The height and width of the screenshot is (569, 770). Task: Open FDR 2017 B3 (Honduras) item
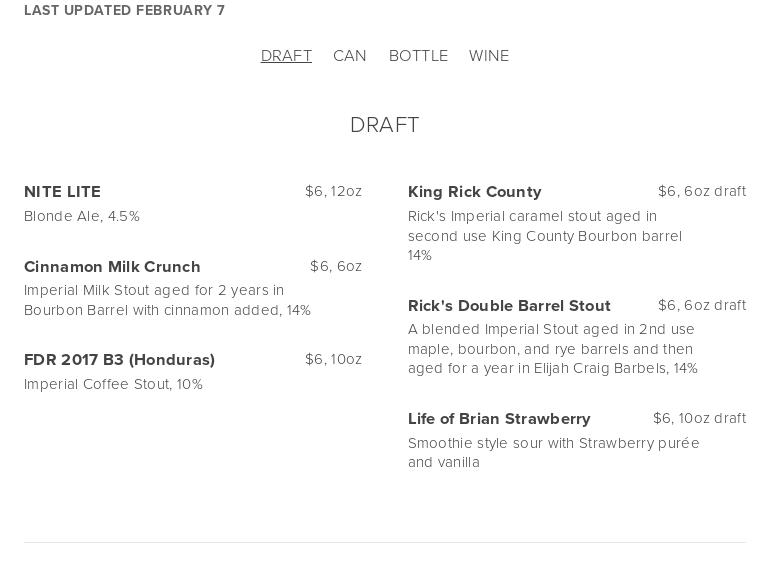[119, 360]
